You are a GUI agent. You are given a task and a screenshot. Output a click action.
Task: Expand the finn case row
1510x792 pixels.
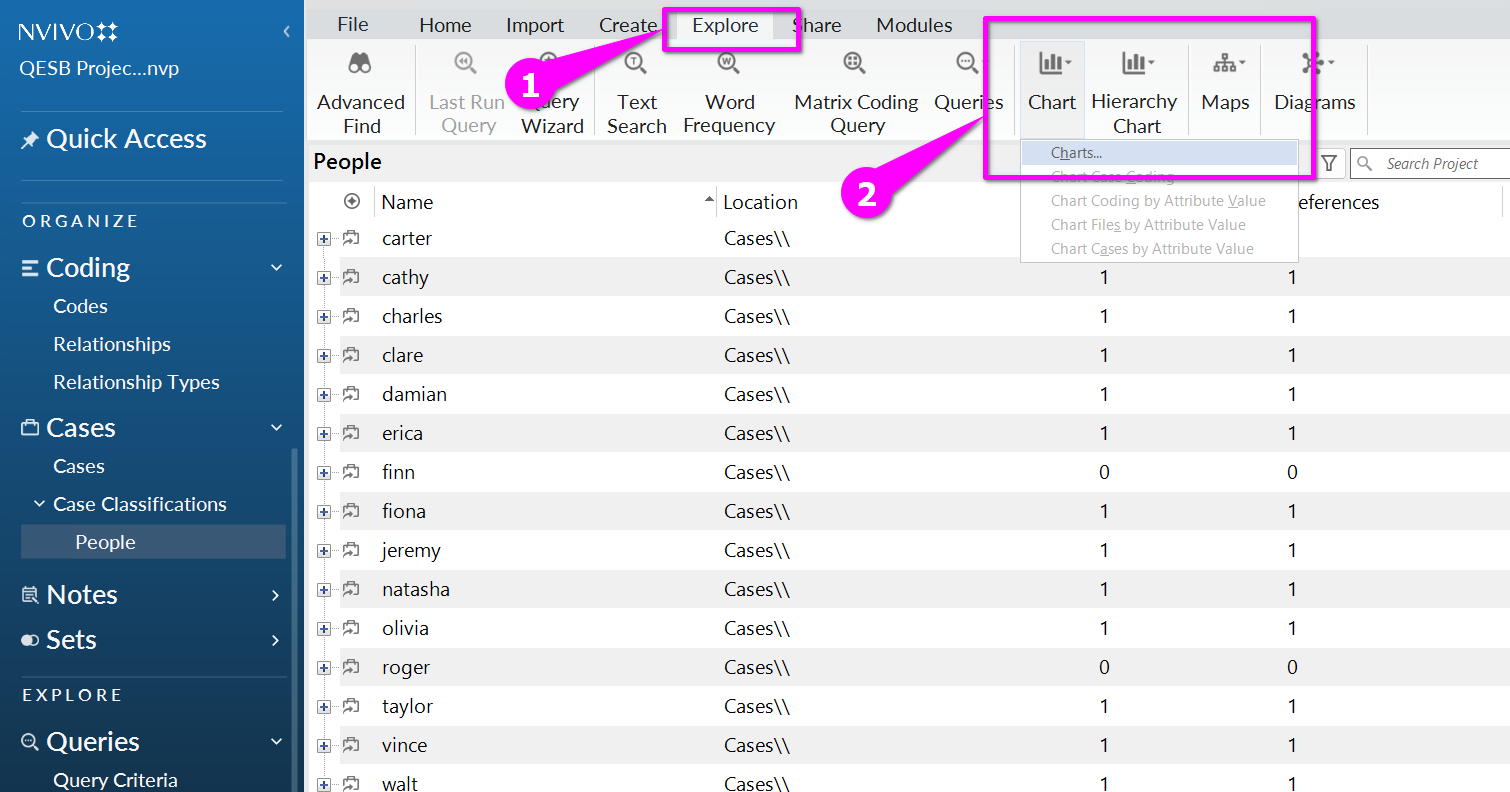tap(324, 473)
